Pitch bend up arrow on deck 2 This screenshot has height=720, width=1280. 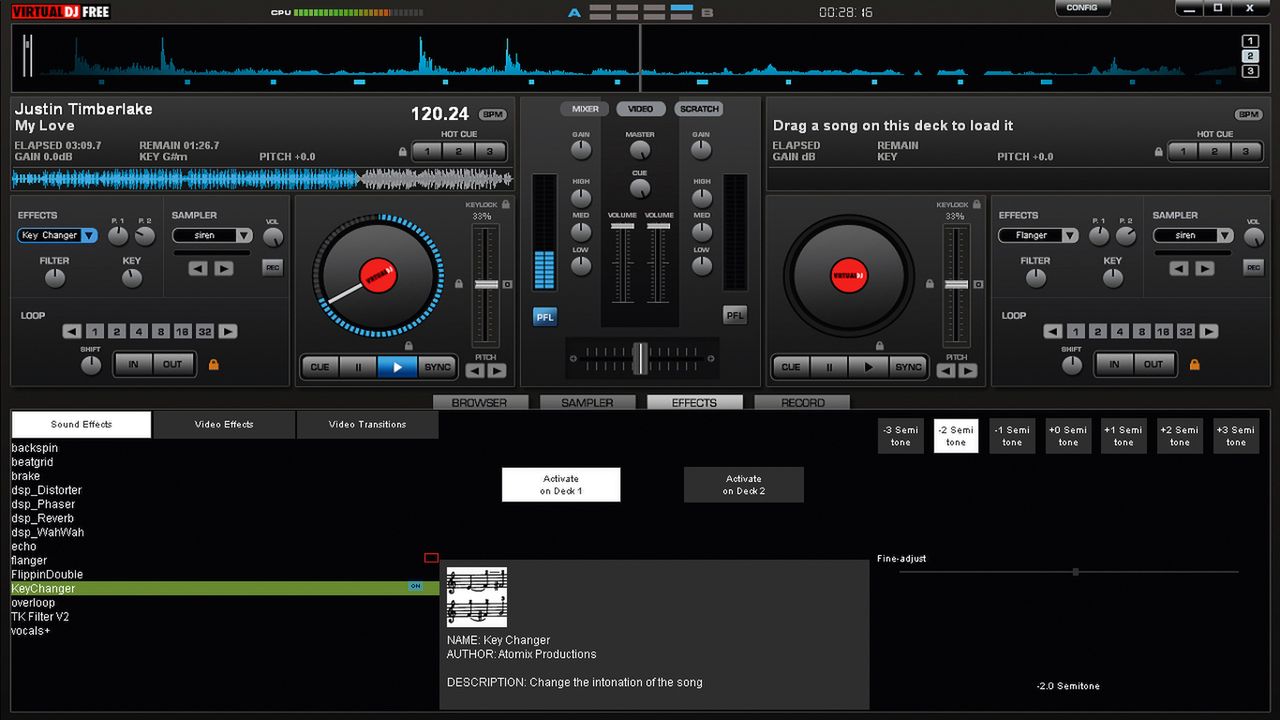pos(968,371)
